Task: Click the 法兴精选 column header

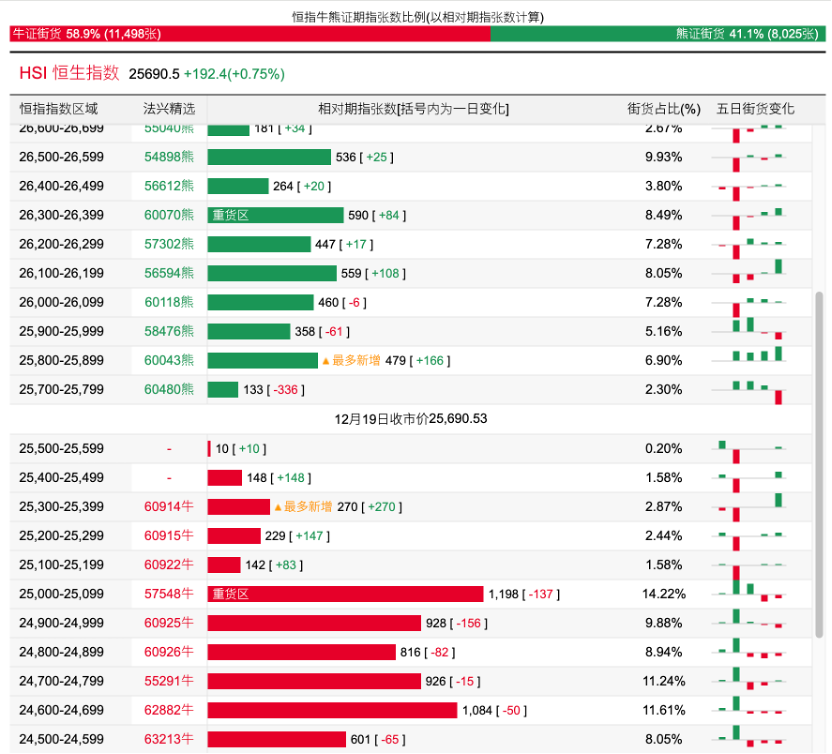Action: (x=169, y=108)
